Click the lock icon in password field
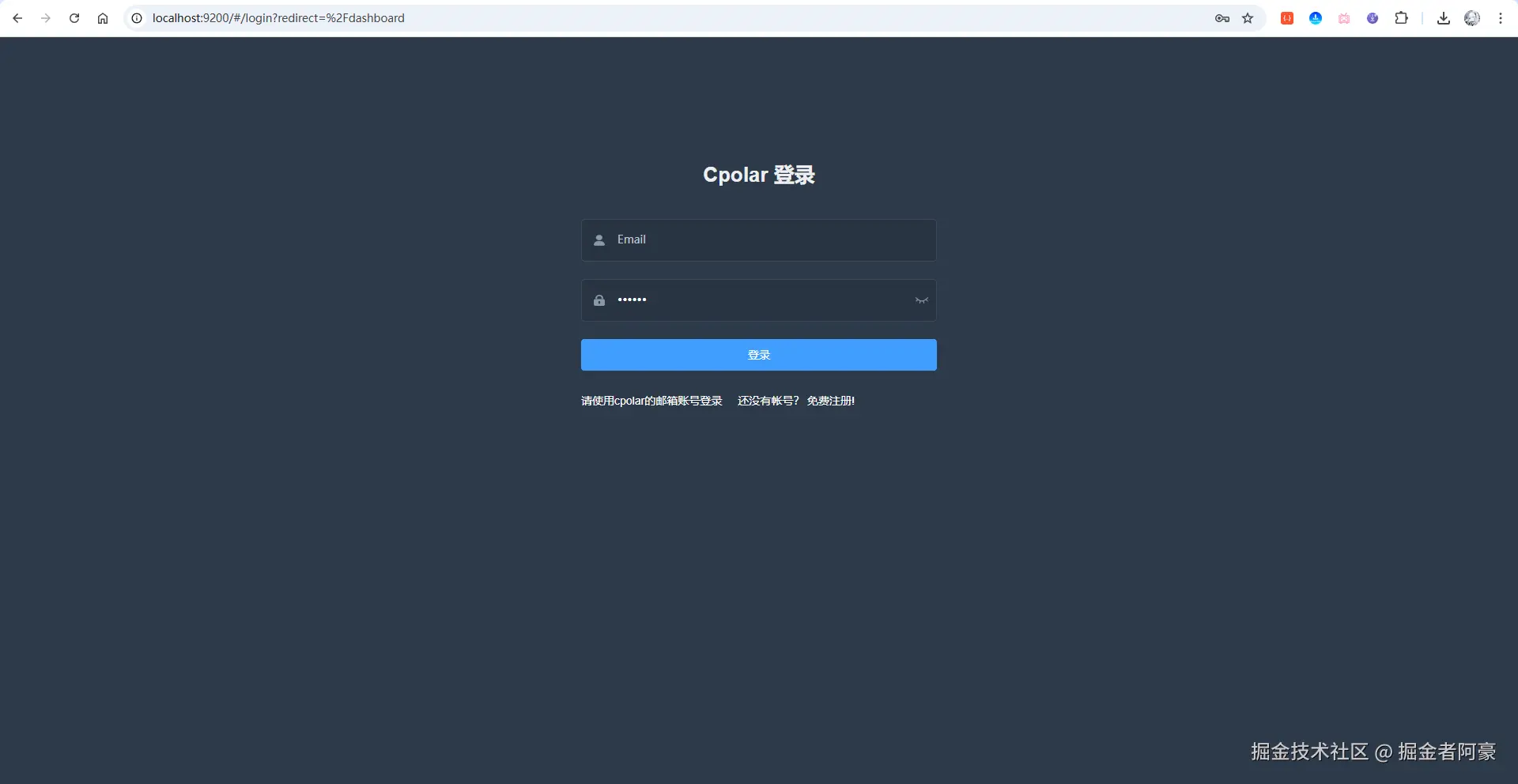The image size is (1518, 784). (599, 300)
